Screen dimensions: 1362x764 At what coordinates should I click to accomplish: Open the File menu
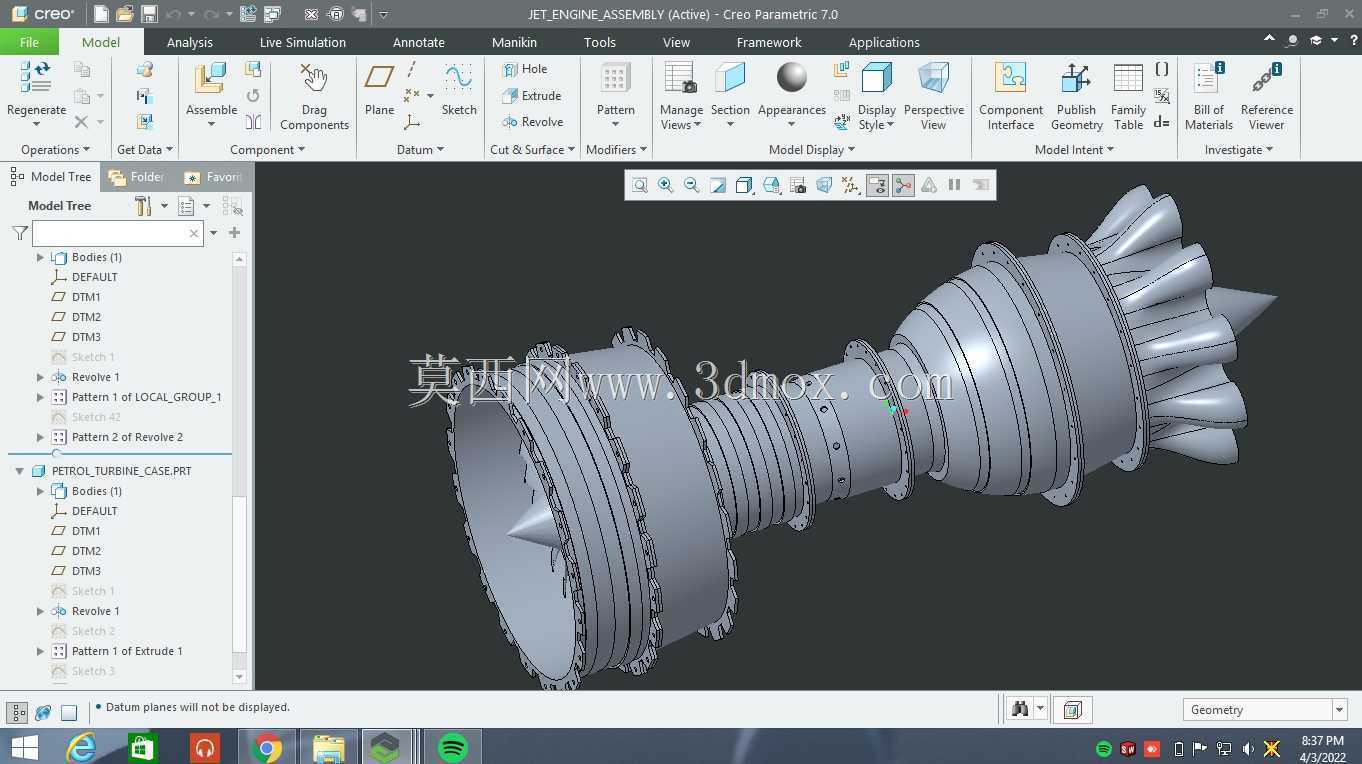coord(29,42)
